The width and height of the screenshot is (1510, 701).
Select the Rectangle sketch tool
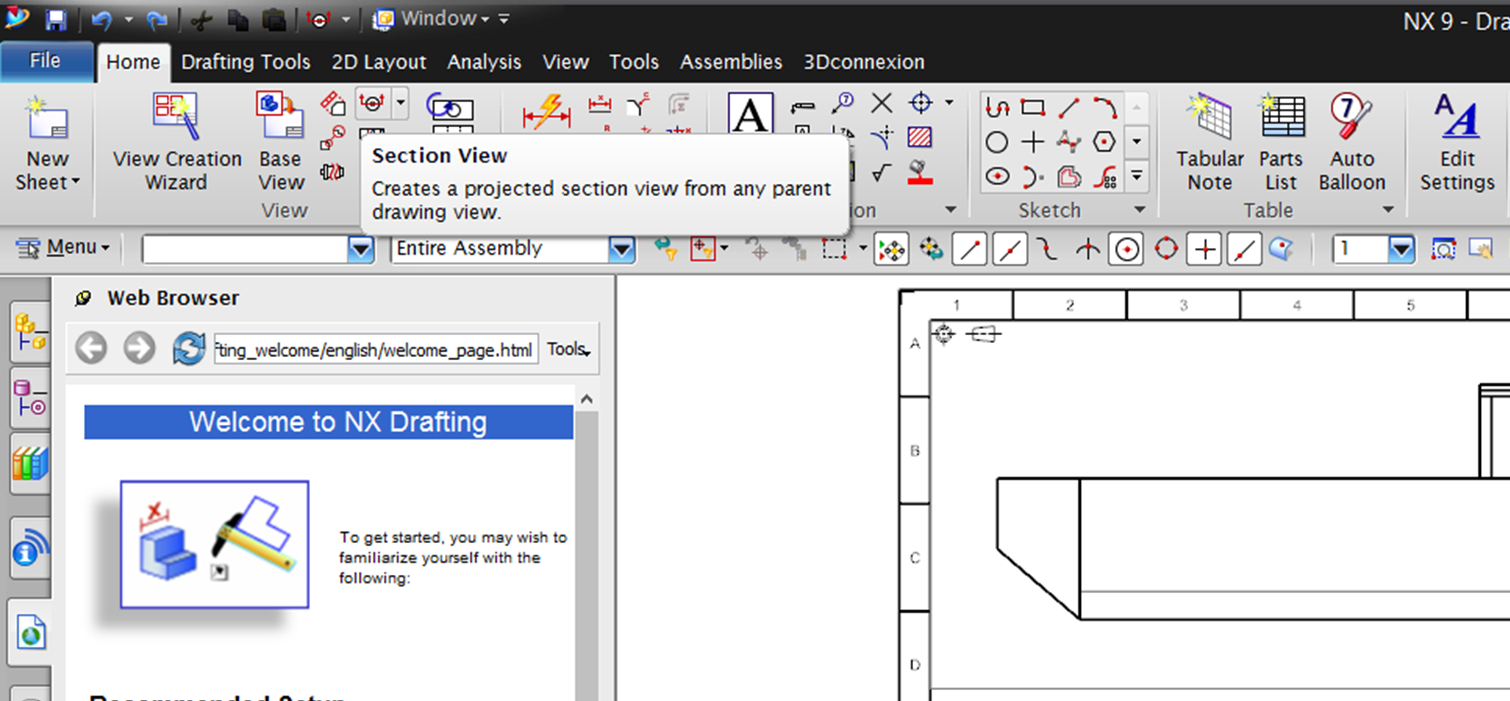(x=1033, y=107)
